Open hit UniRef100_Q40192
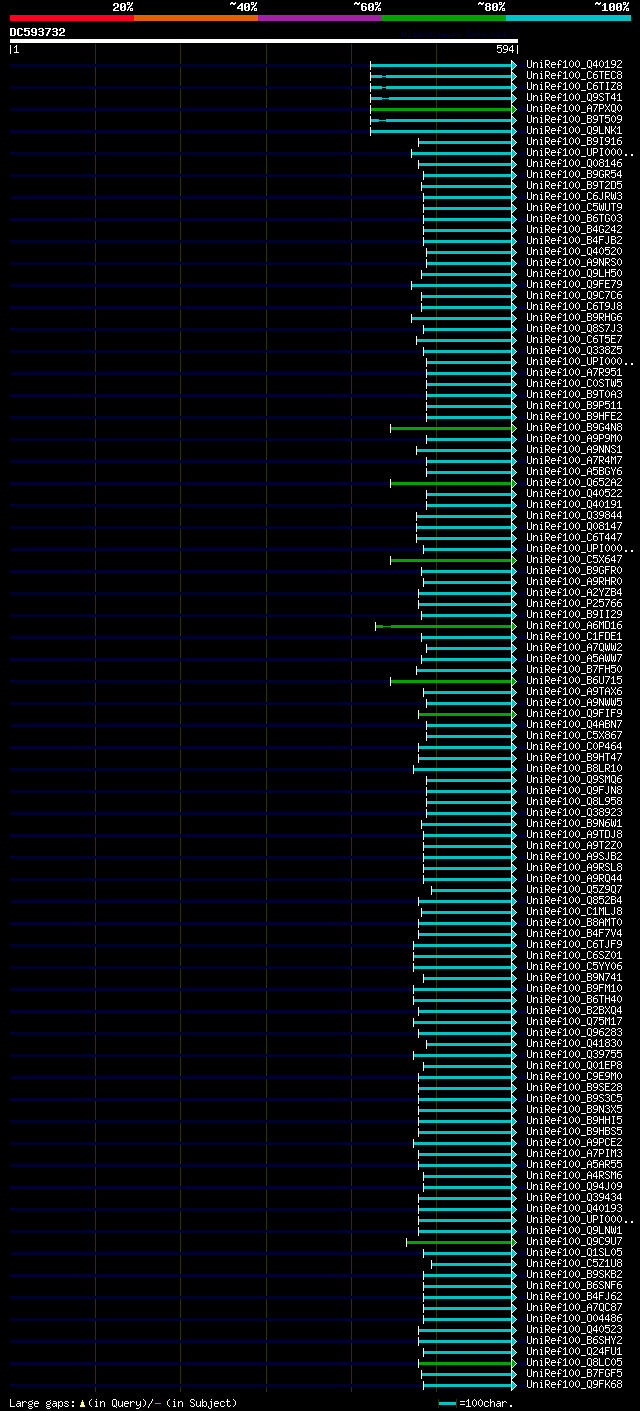The image size is (640, 1411). (x=574, y=64)
